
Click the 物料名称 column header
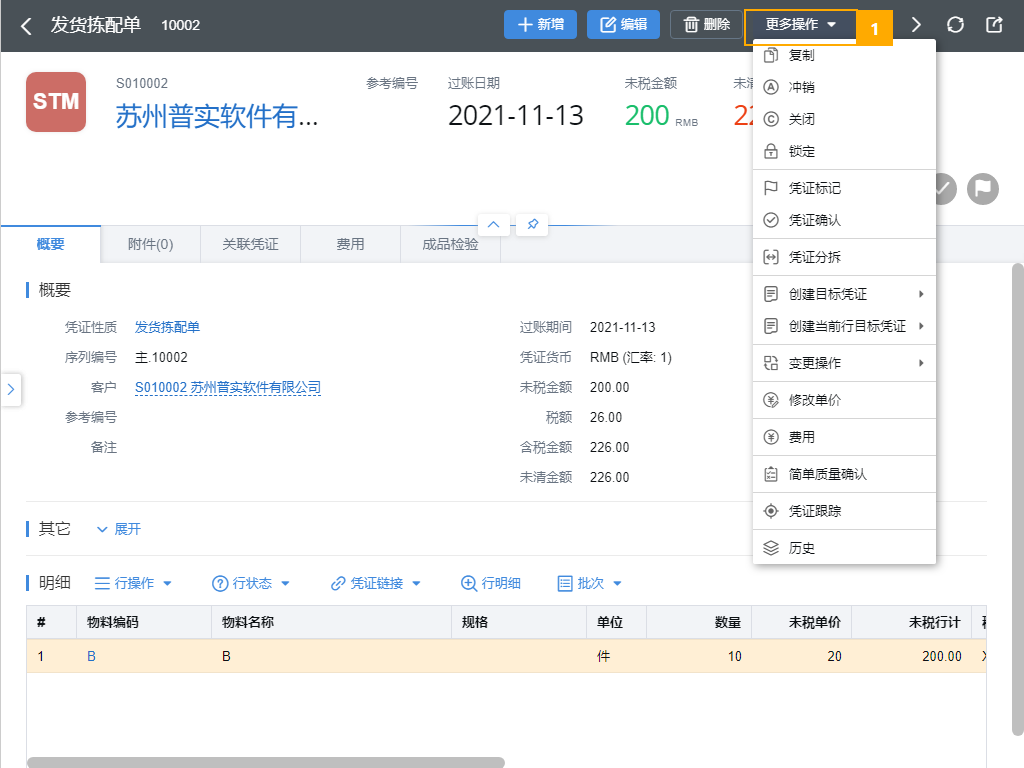coord(332,622)
